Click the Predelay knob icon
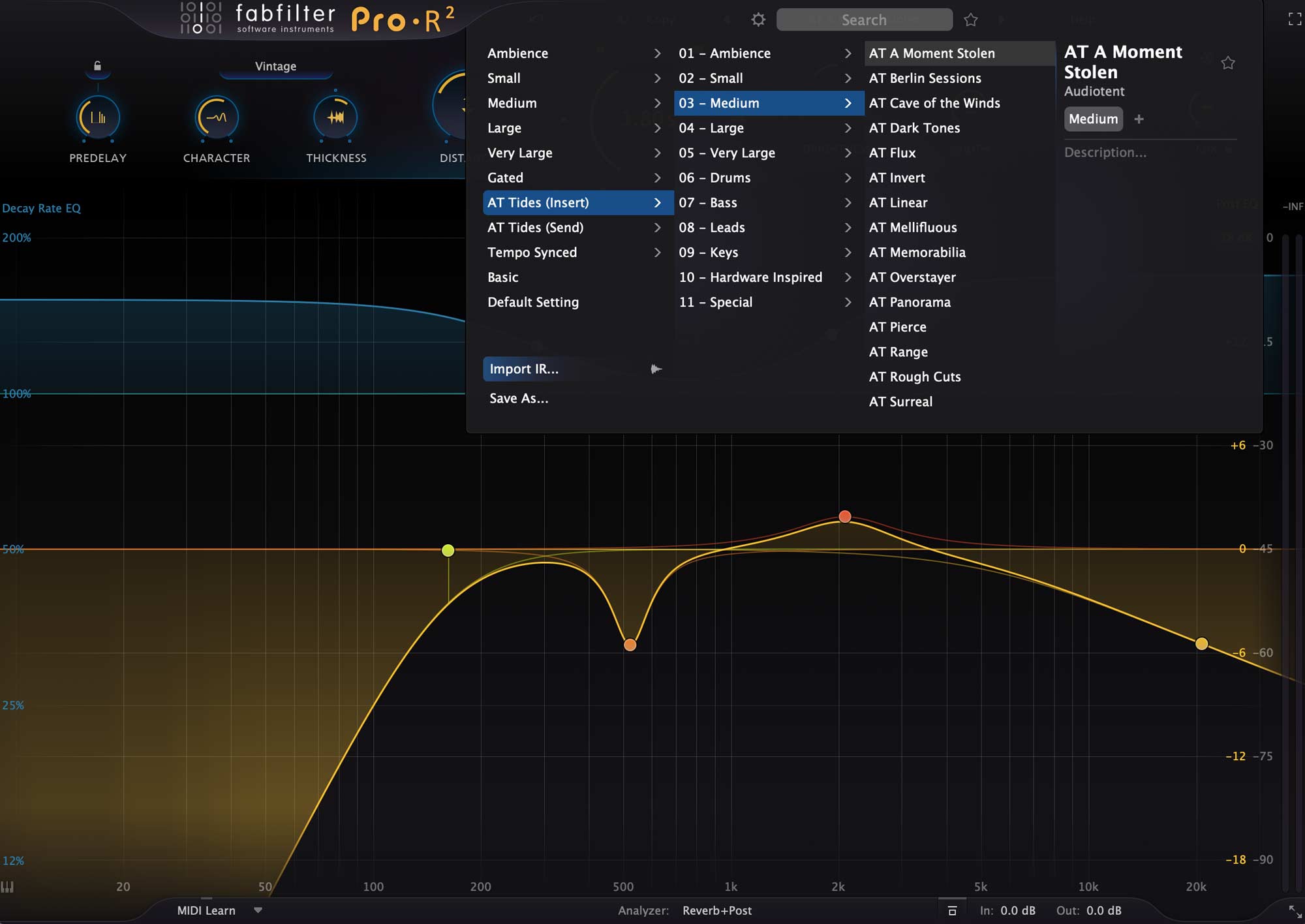This screenshot has height=924, width=1305. (x=98, y=118)
